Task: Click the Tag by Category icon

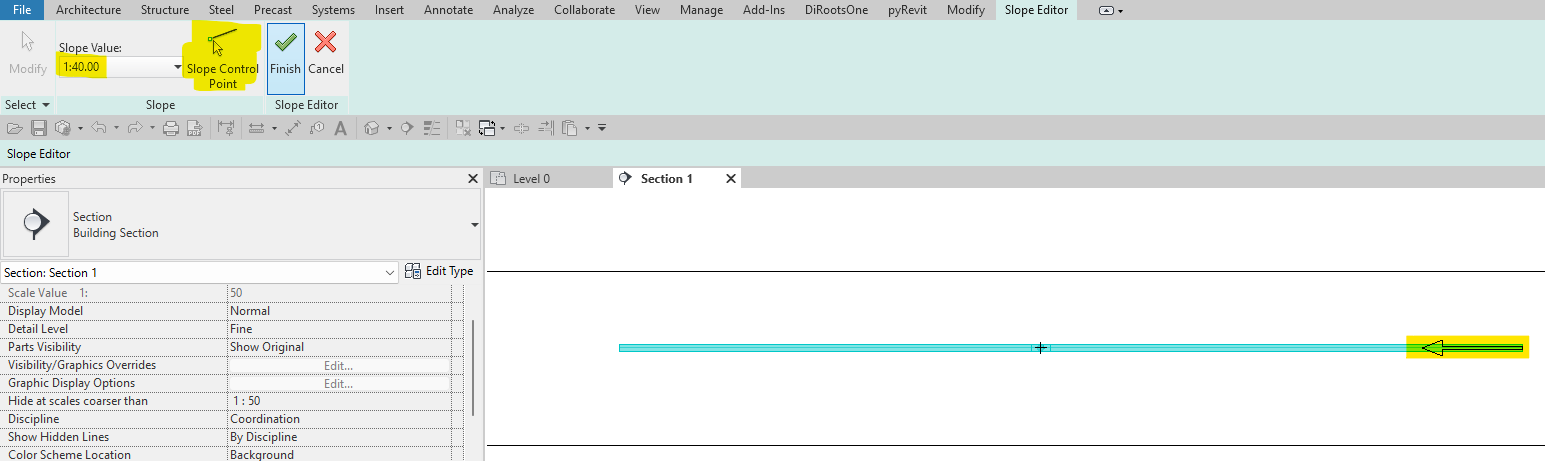Action: pos(317,128)
